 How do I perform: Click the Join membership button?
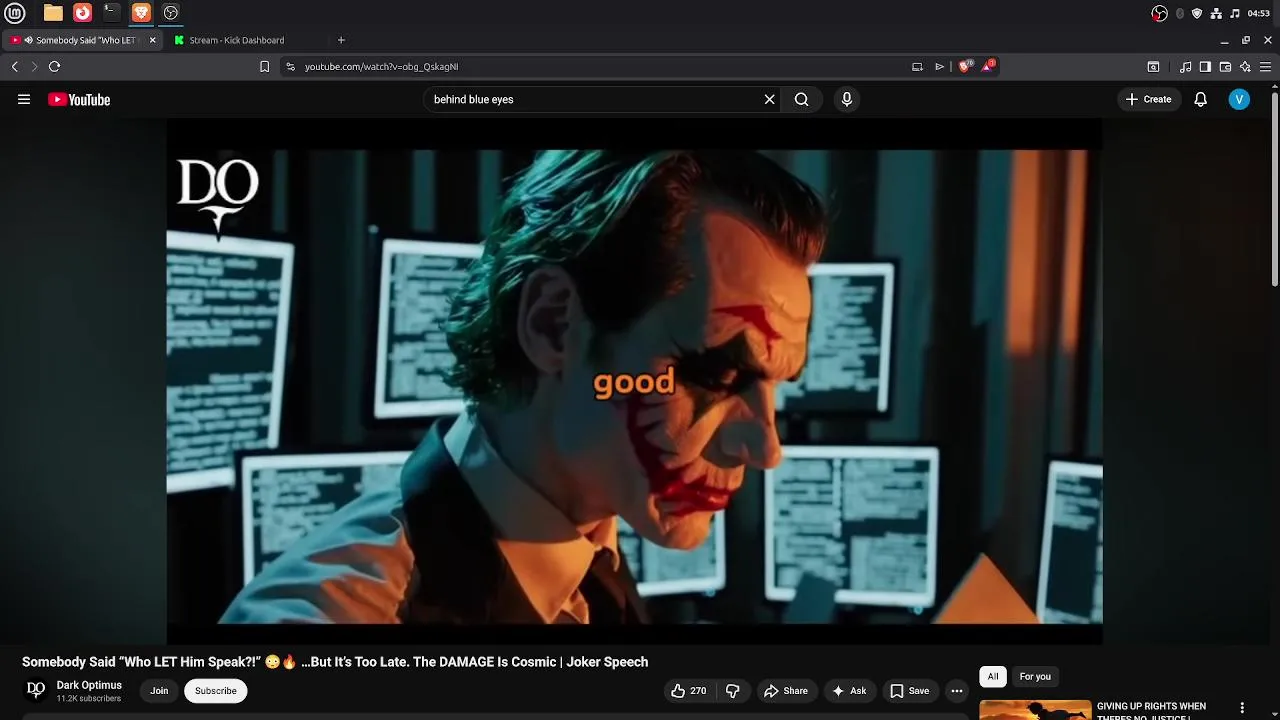click(x=159, y=691)
